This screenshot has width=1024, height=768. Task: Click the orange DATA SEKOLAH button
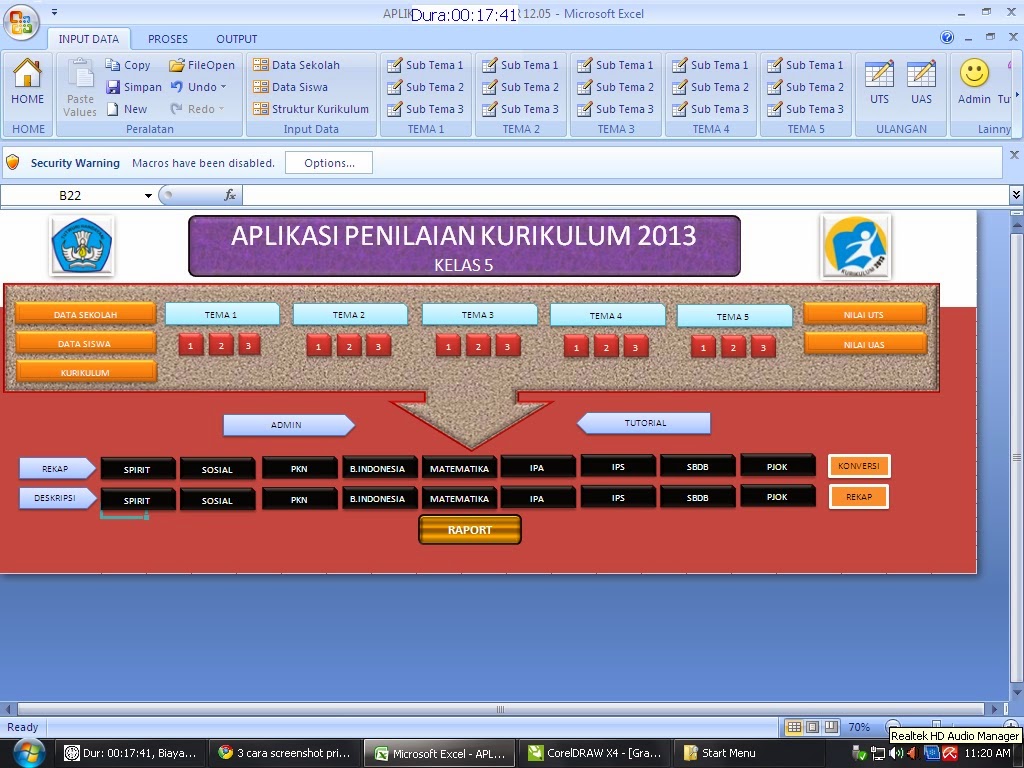coord(86,314)
